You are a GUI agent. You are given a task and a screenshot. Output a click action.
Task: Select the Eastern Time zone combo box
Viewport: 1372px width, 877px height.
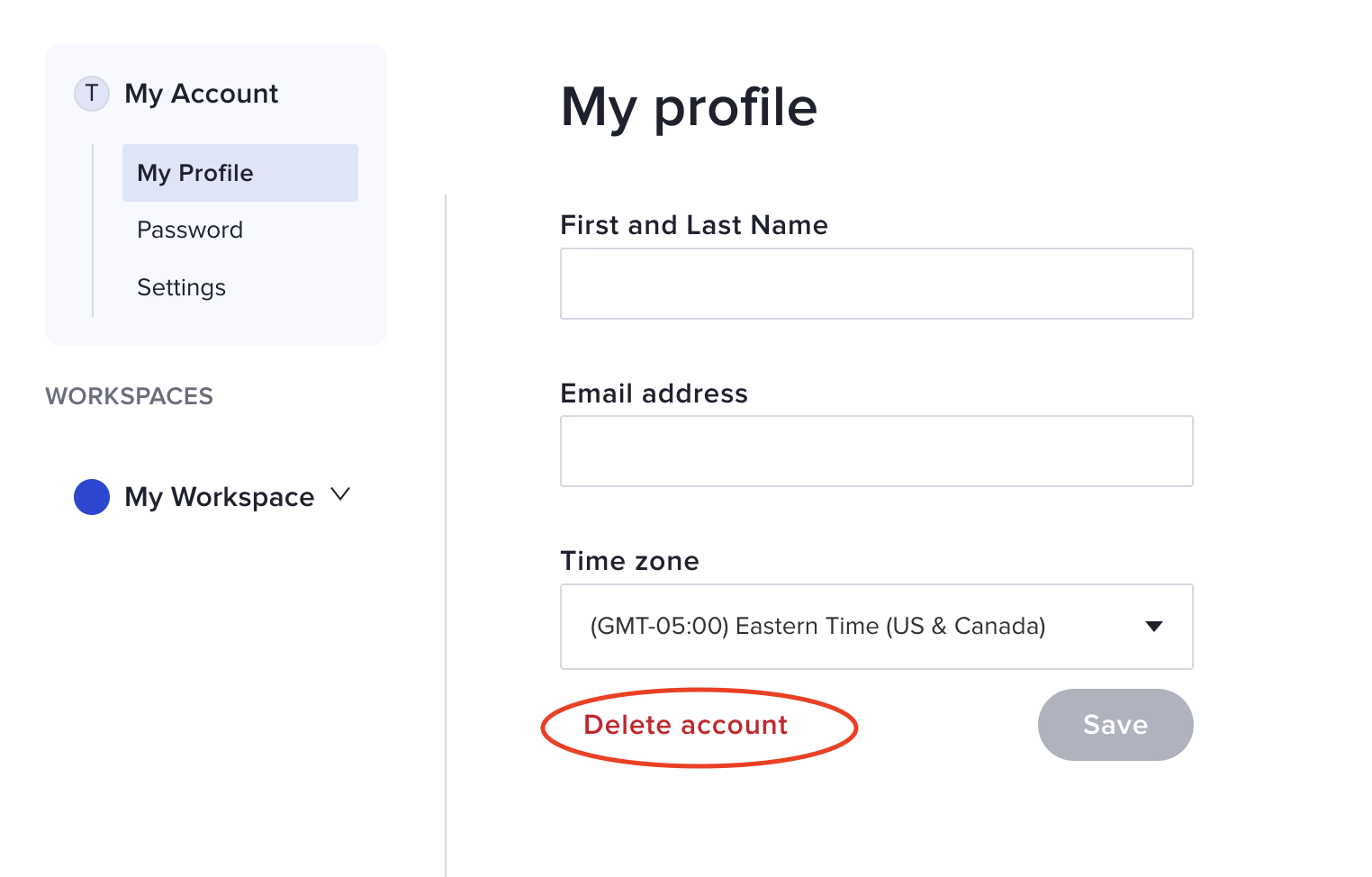(875, 627)
